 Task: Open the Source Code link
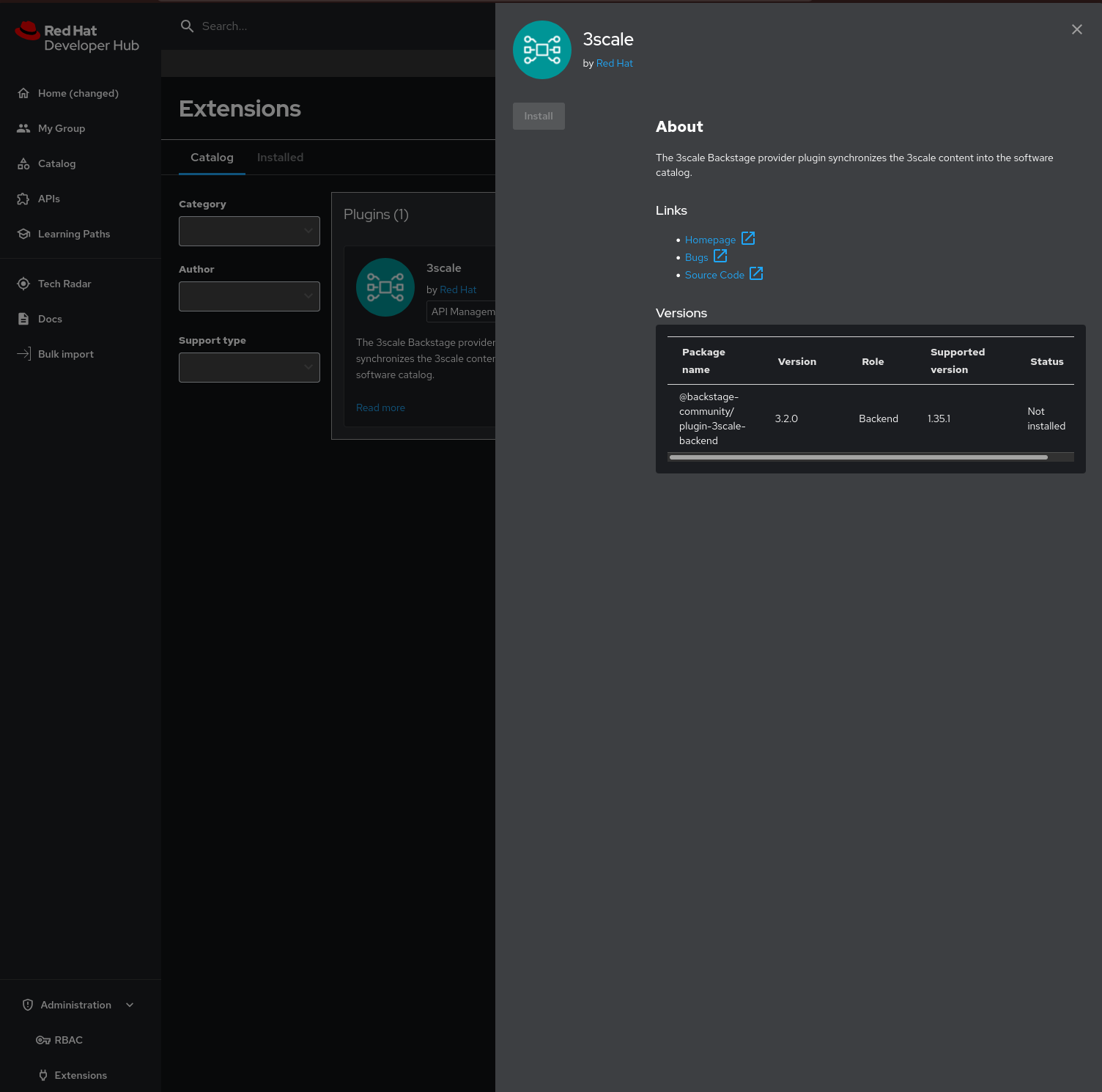pyautogui.click(x=714, y=275)
